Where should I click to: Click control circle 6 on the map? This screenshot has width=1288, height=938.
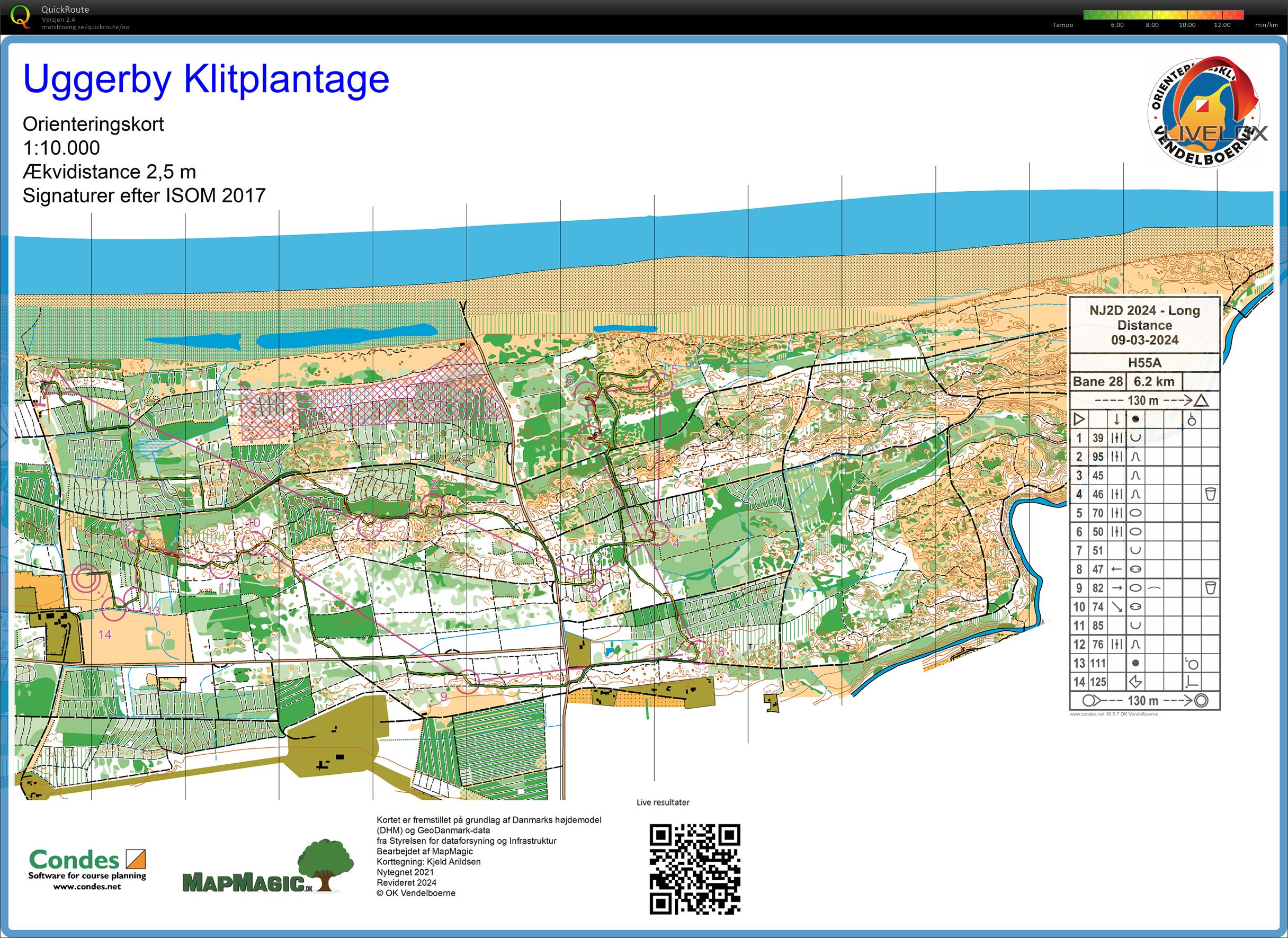point(587,392)
